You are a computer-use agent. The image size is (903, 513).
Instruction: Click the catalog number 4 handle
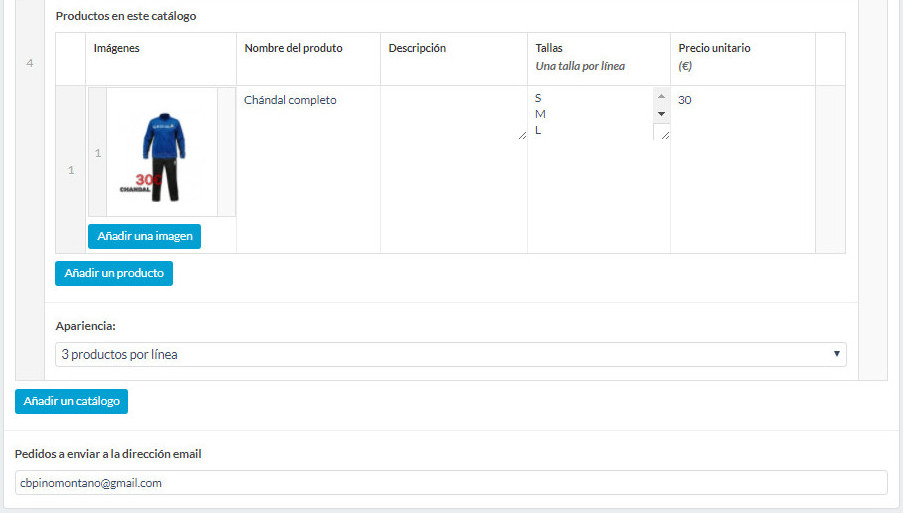(30, 63)
